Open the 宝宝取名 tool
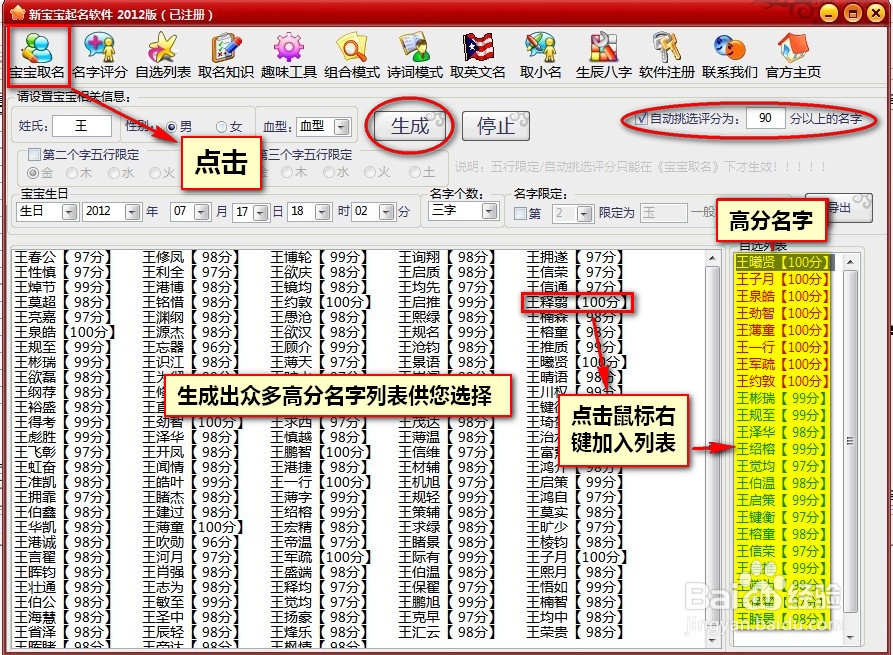The image size is (893, 655). tap(38, 56)
